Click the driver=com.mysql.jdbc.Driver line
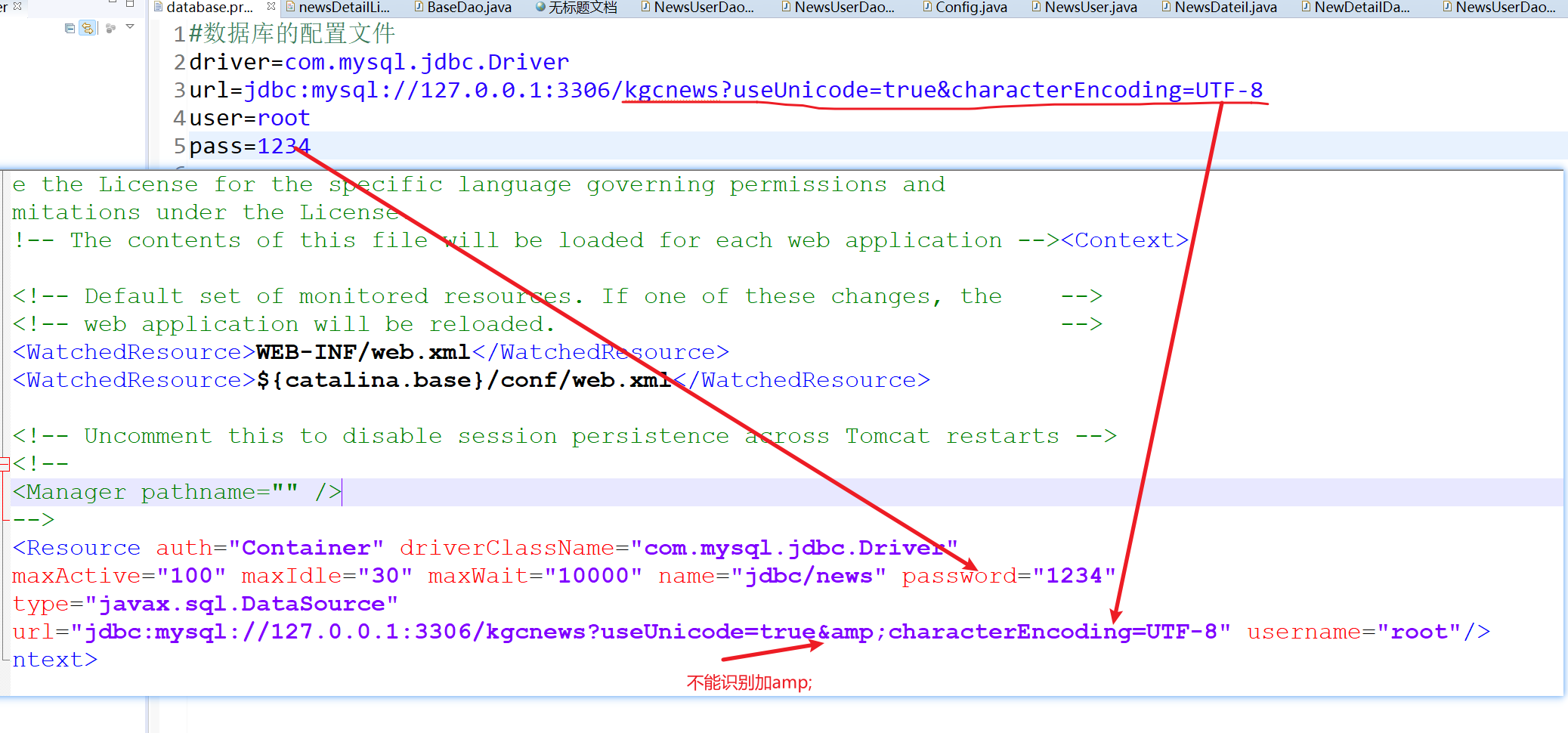The height and width of the screenshot is (733, 1568). (379, 62)
